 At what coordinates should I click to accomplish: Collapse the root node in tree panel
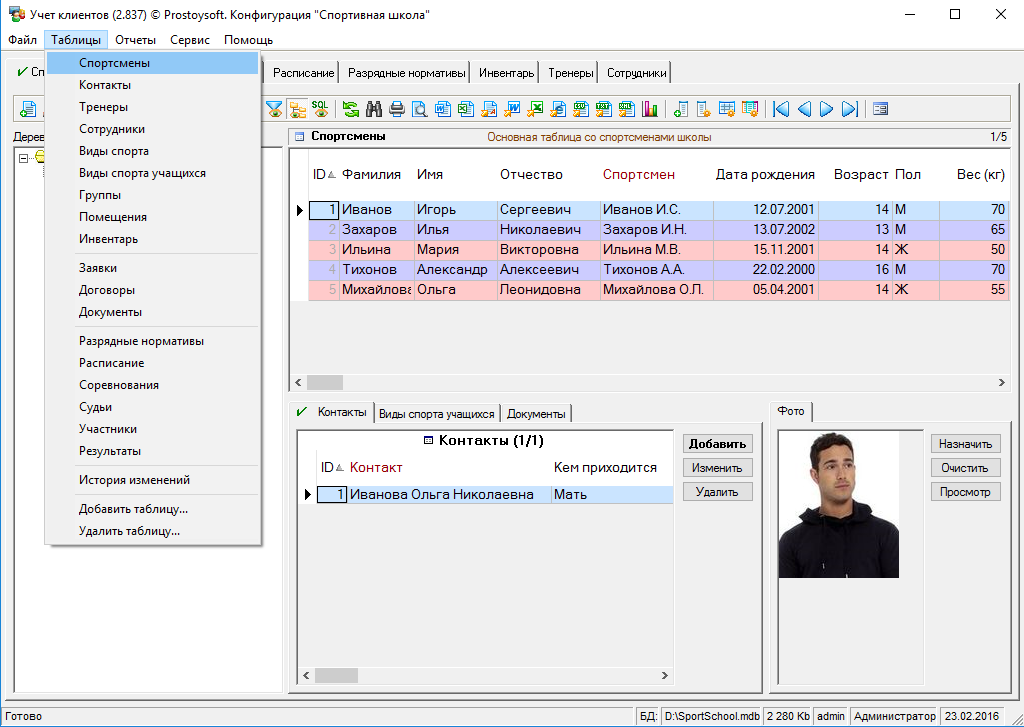(23, 157)
